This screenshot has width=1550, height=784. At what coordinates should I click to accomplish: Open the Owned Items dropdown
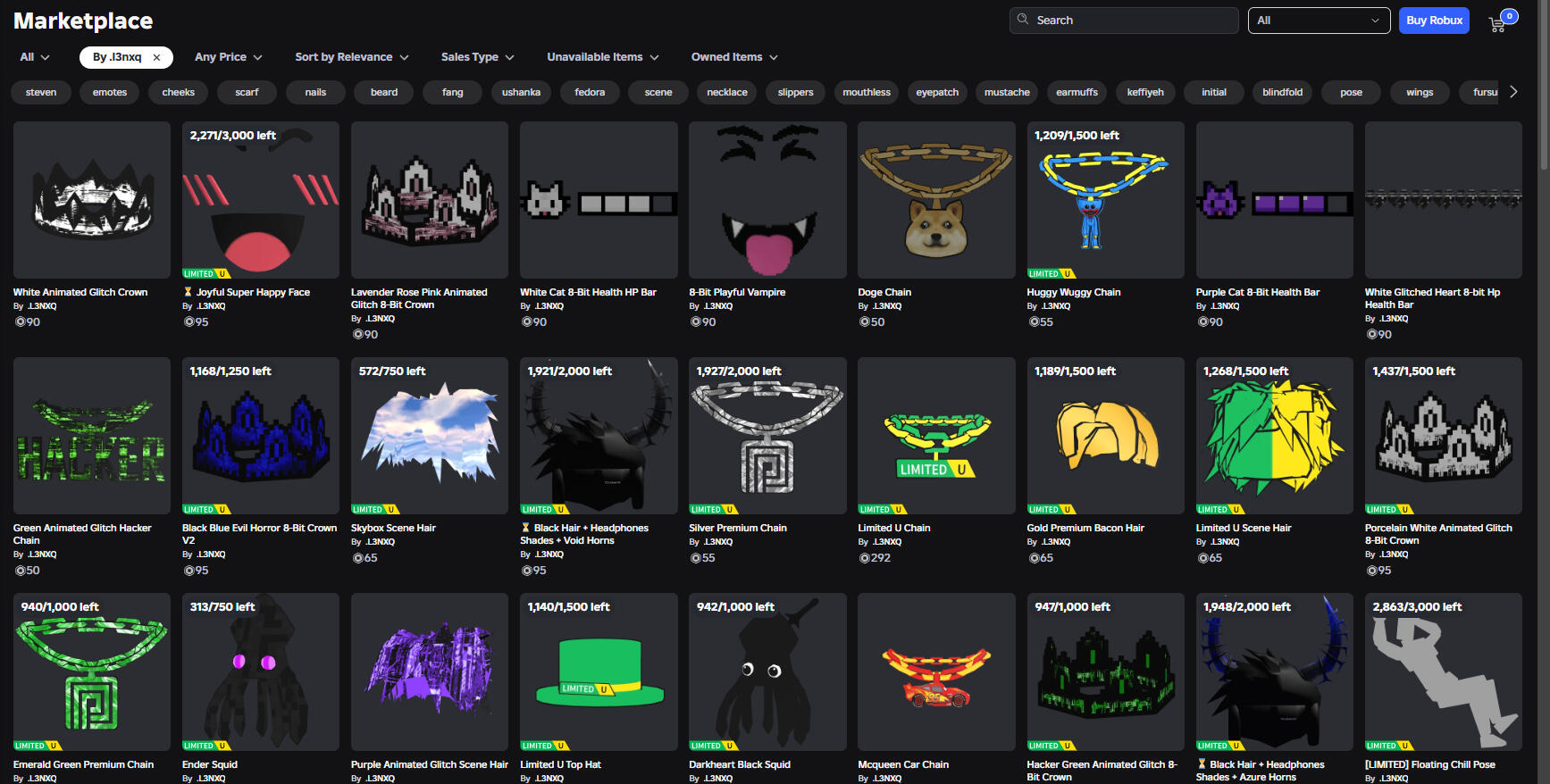tap(734, 57)
